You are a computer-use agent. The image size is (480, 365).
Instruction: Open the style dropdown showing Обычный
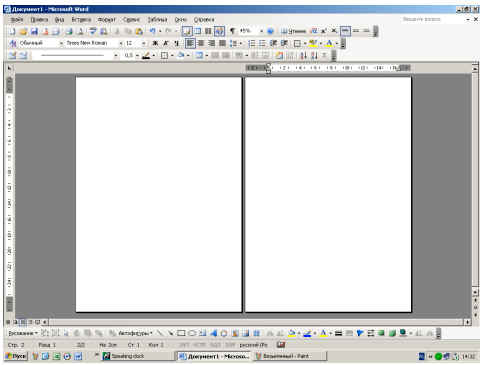61,43
